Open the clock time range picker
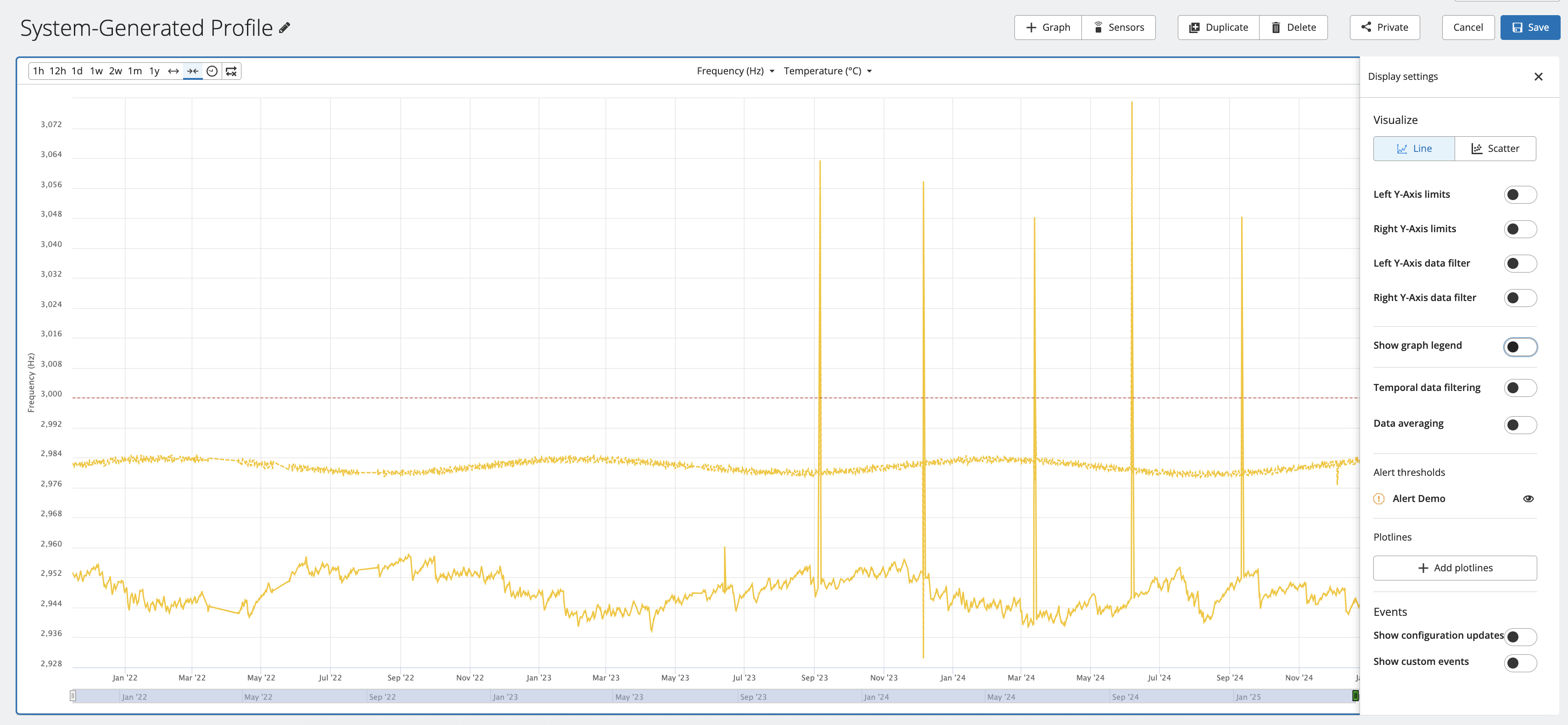This screenshot has width=1568, height=725. (x=212, y=71)
